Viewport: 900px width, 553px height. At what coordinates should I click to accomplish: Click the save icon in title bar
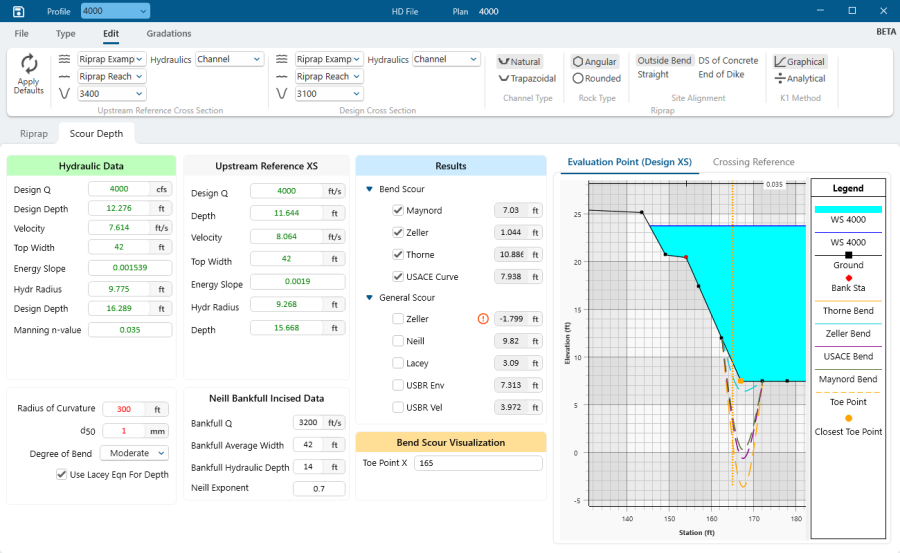[x=18, y=11]
